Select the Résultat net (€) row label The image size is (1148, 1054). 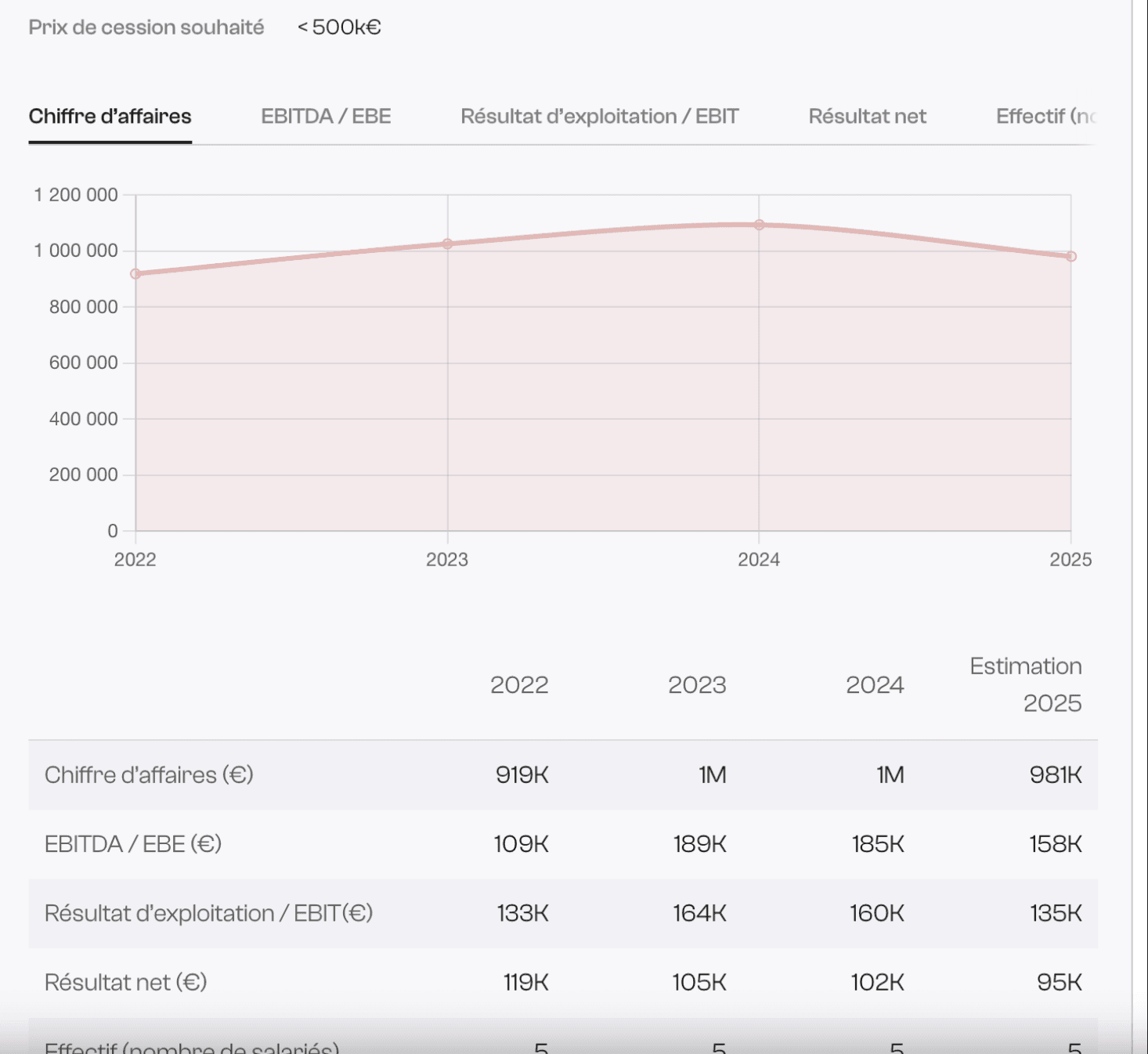pos(125,982)
